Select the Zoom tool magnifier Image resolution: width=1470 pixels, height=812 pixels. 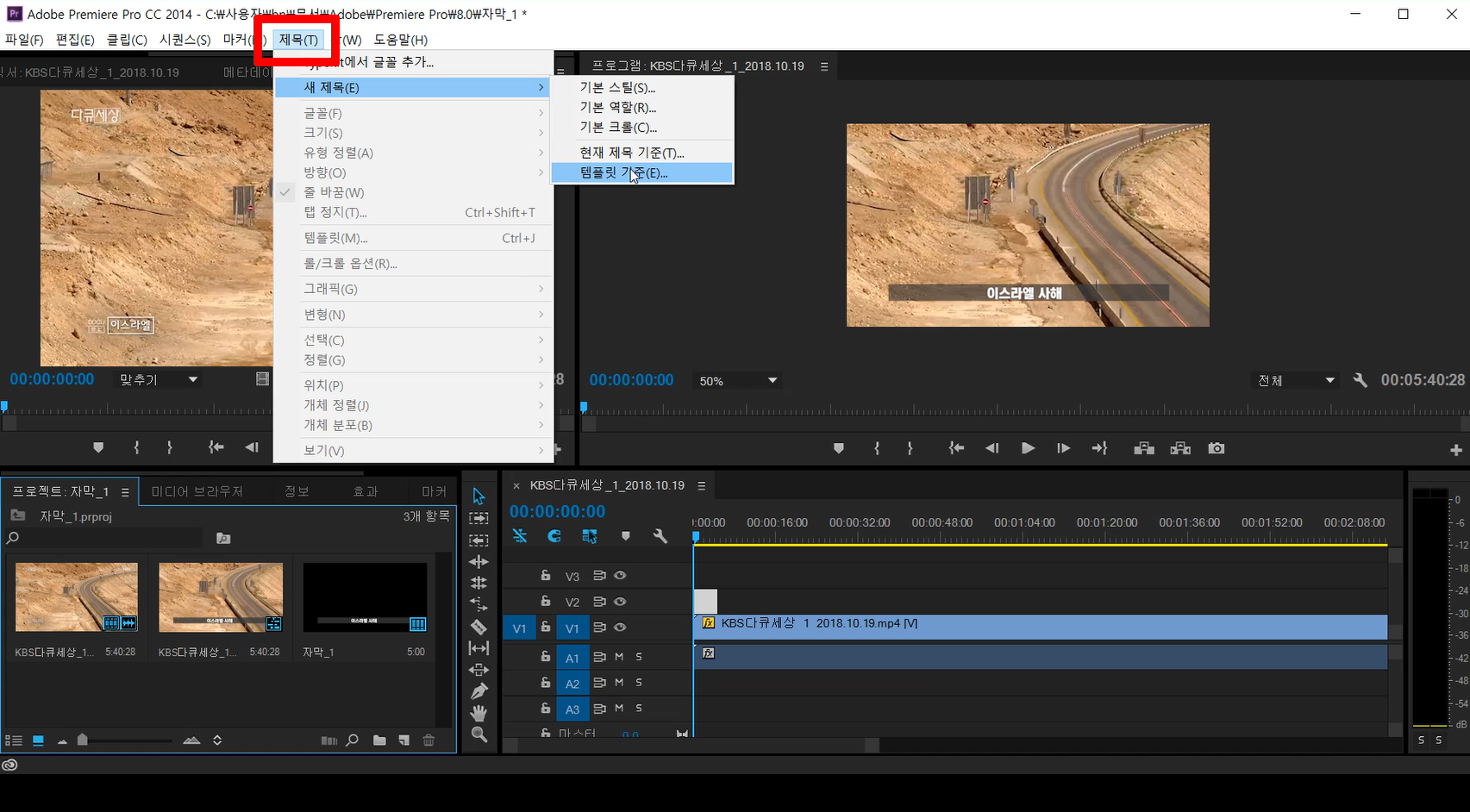click(x=479, y=734)
